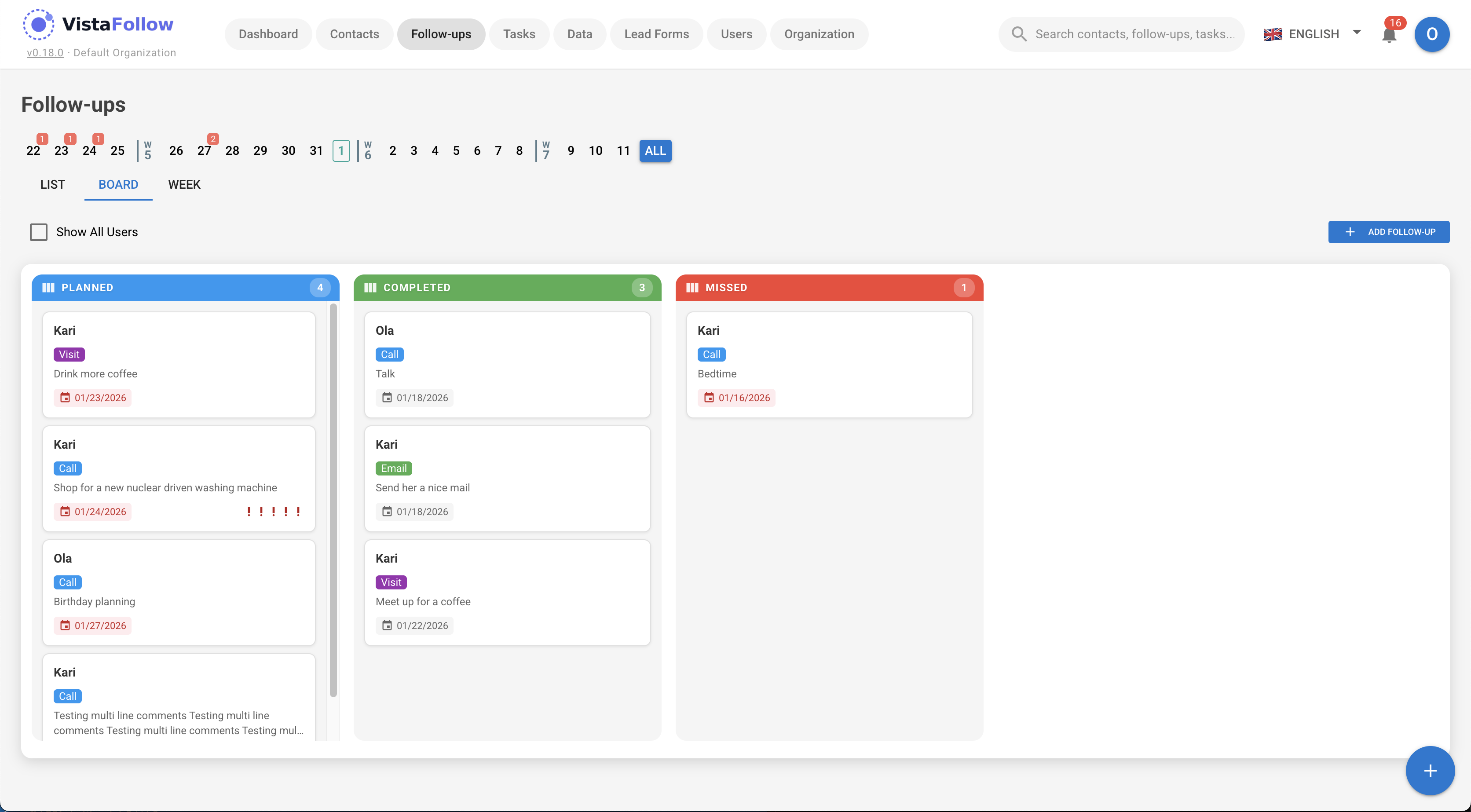Click the VistaFollow logo icon
This screenshot has width=1471, height=812.
[38, 25]
